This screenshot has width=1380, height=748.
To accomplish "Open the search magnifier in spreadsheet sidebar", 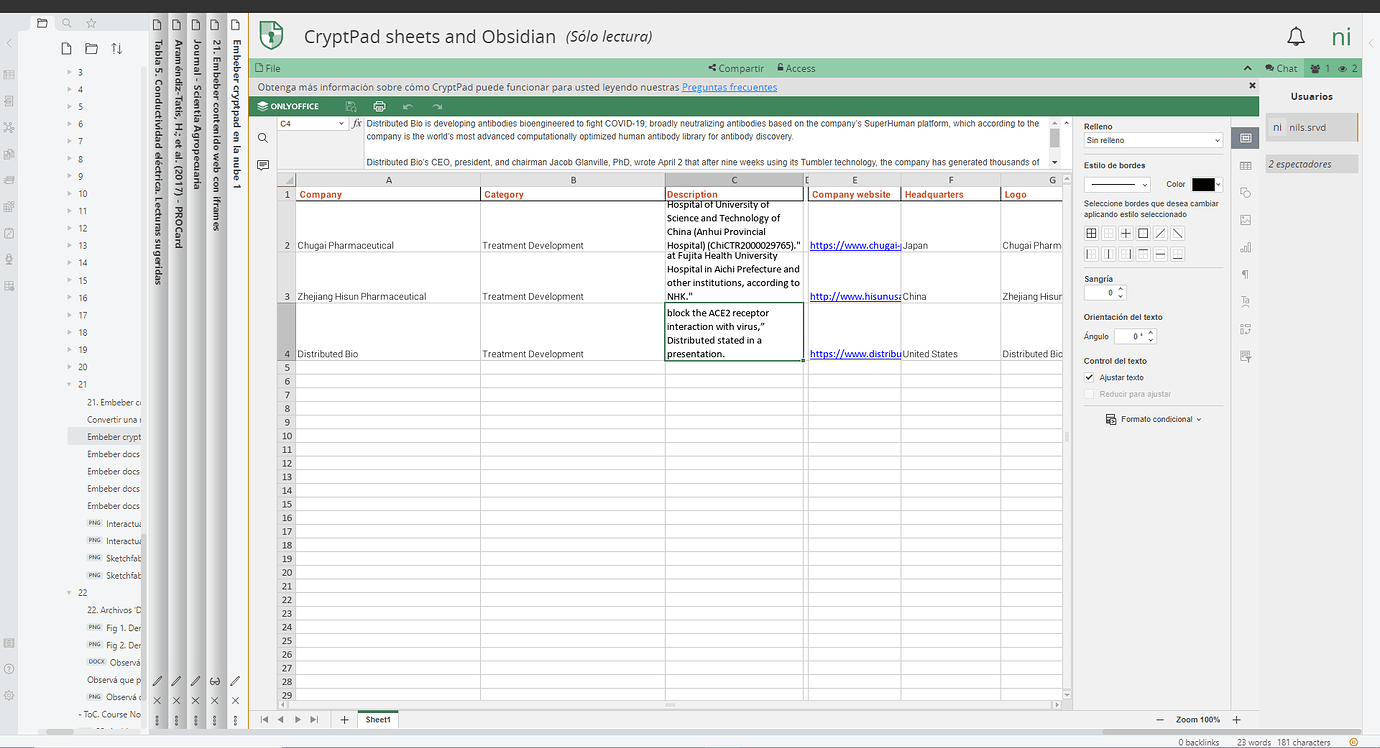I will click(x=263, y=138).
